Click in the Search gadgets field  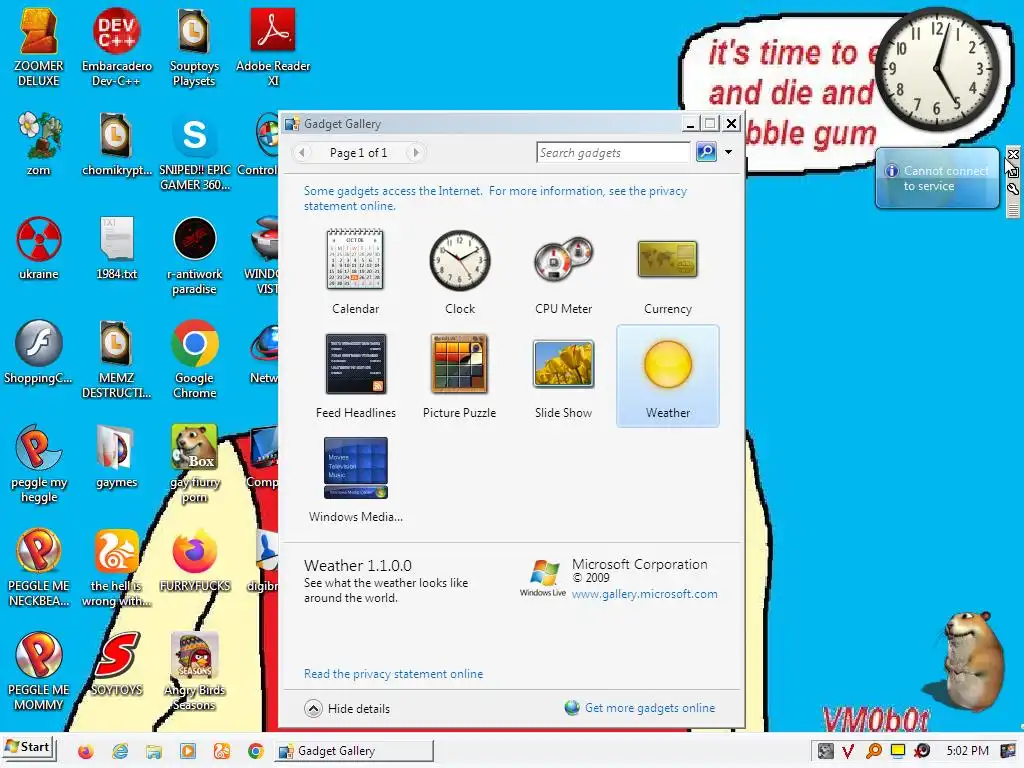(x=613, y=152)
